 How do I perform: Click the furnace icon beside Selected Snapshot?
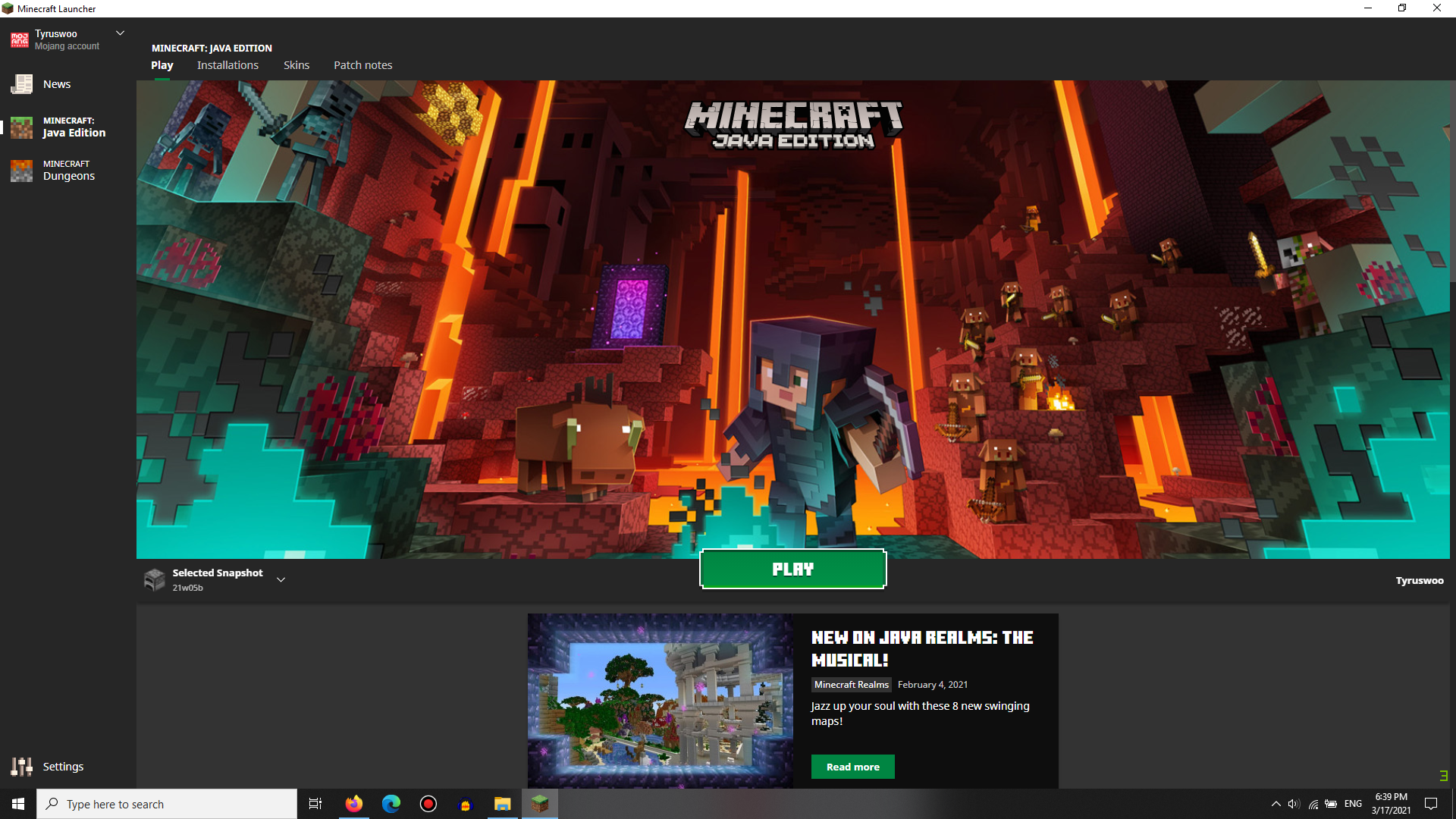click(x=155, y=580)
